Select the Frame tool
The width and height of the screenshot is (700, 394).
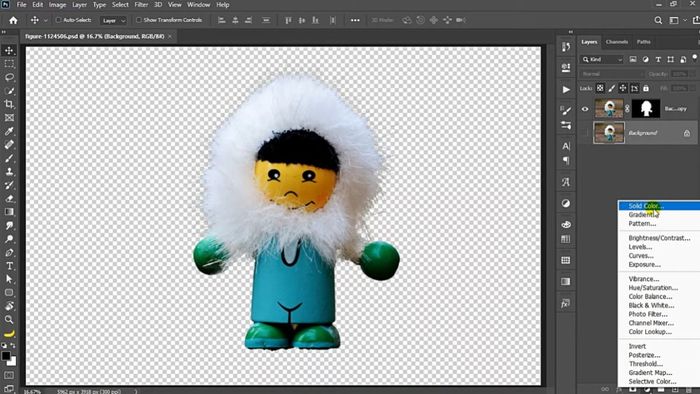(9, 118)
